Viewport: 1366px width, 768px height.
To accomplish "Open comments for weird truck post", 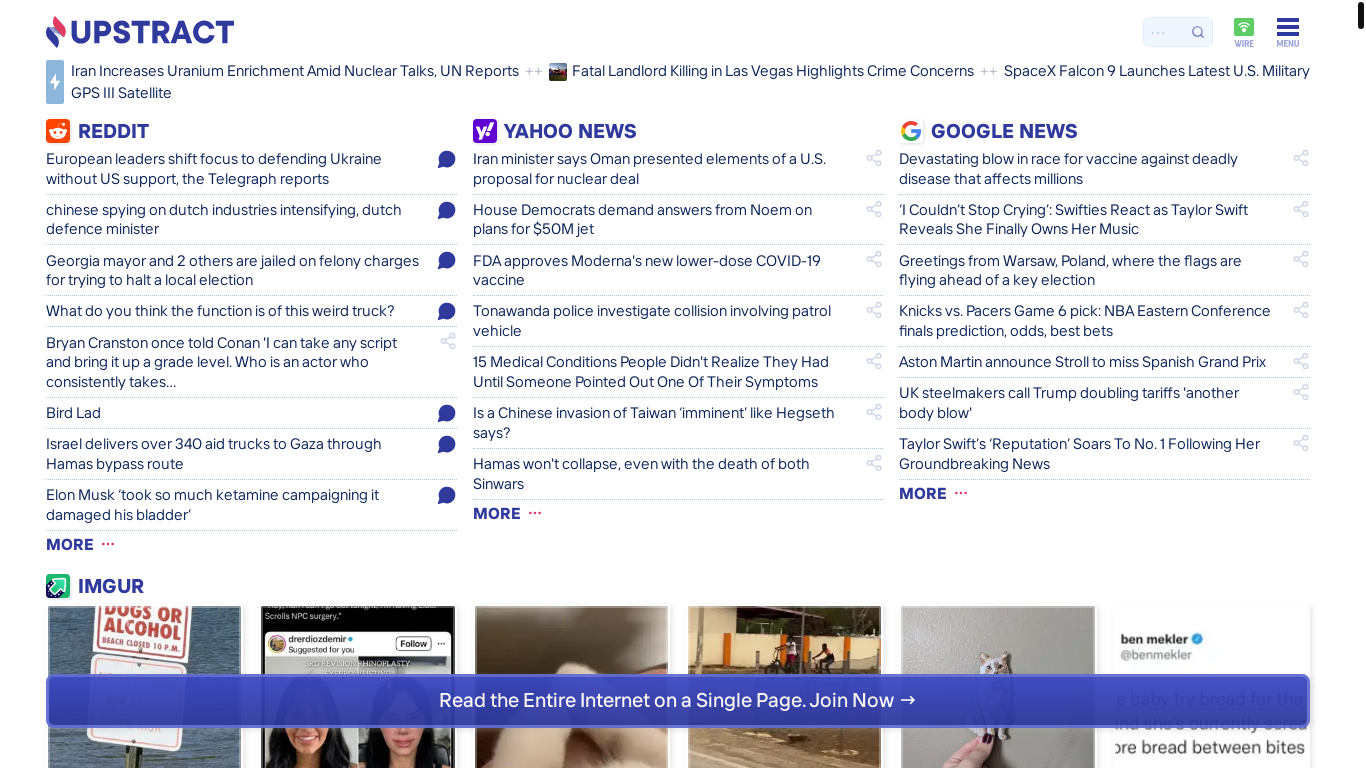I will 447,311.
